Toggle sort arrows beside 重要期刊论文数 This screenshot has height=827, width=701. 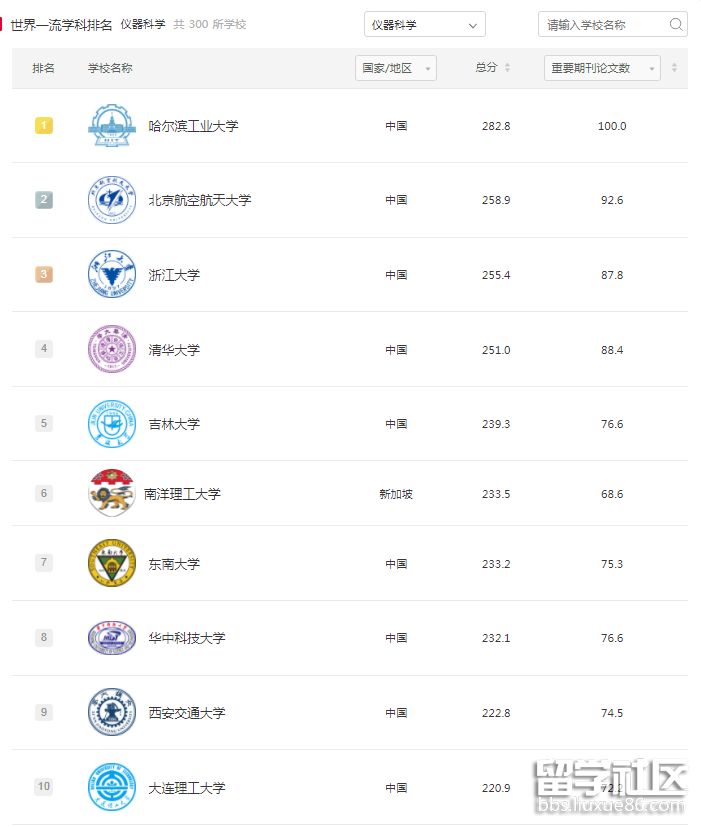coord(674,68)
